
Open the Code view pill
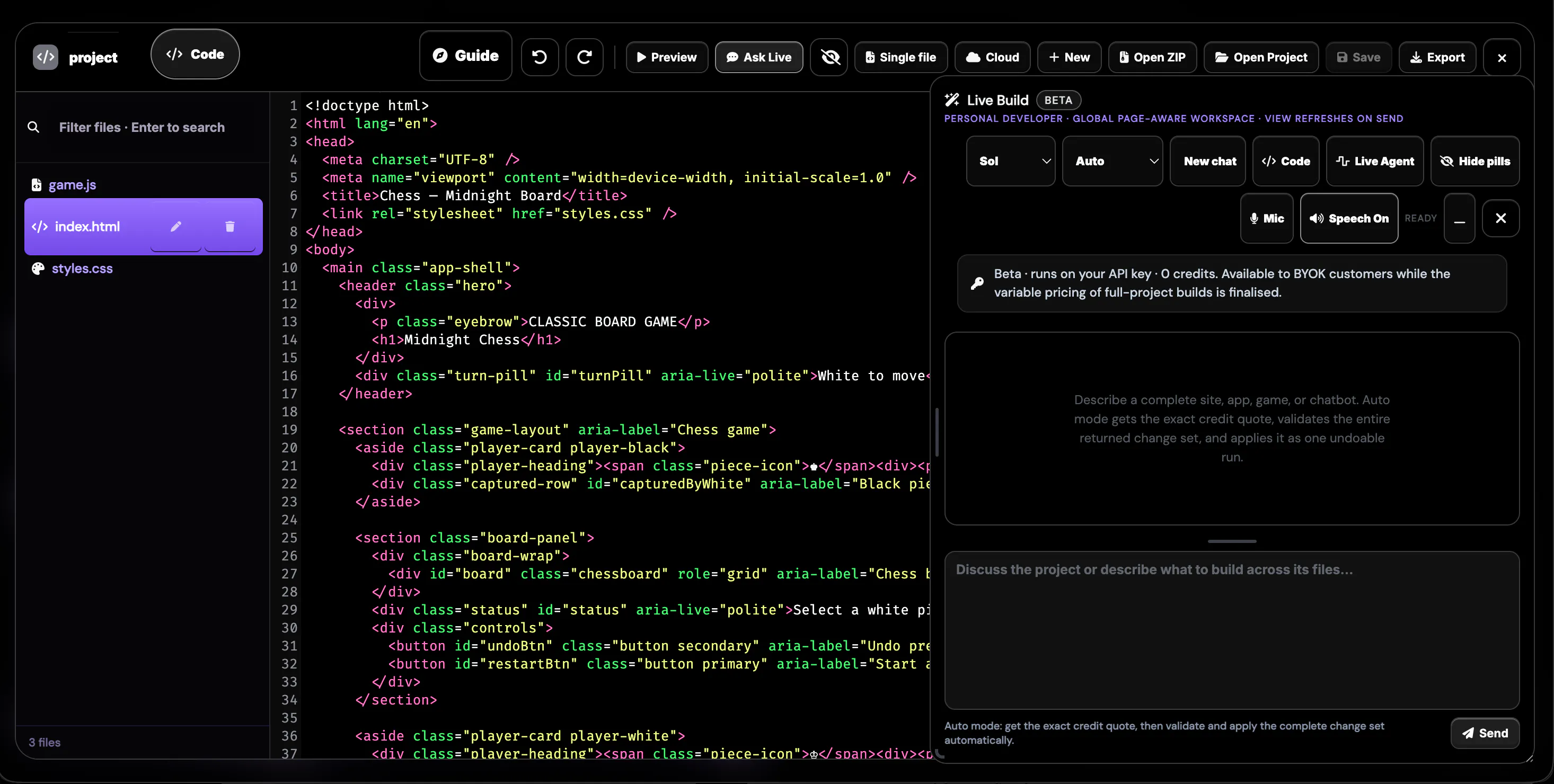(x=195, y=54)
